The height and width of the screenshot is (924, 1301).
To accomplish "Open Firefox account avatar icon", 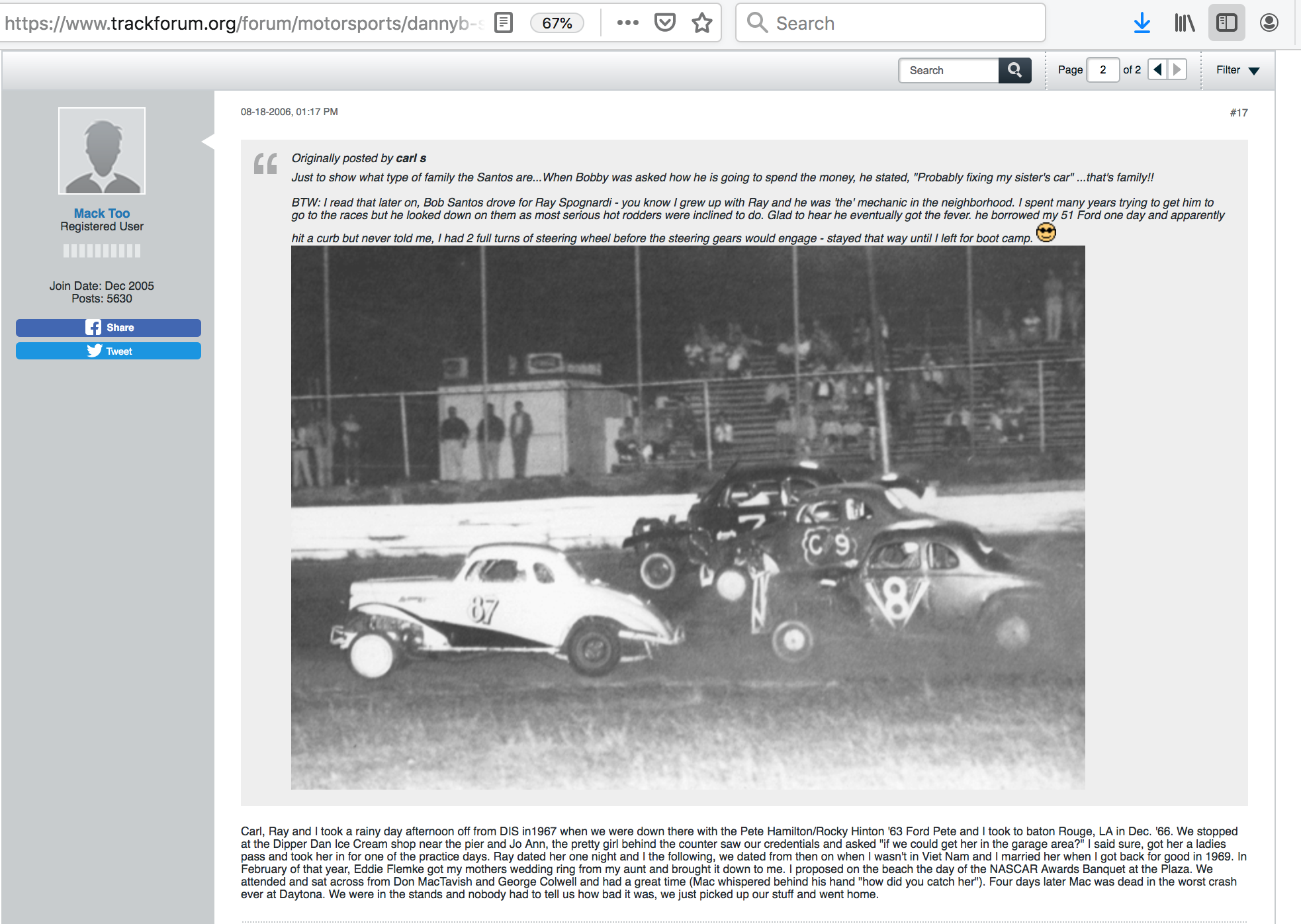I will (x=1269, y=23).
